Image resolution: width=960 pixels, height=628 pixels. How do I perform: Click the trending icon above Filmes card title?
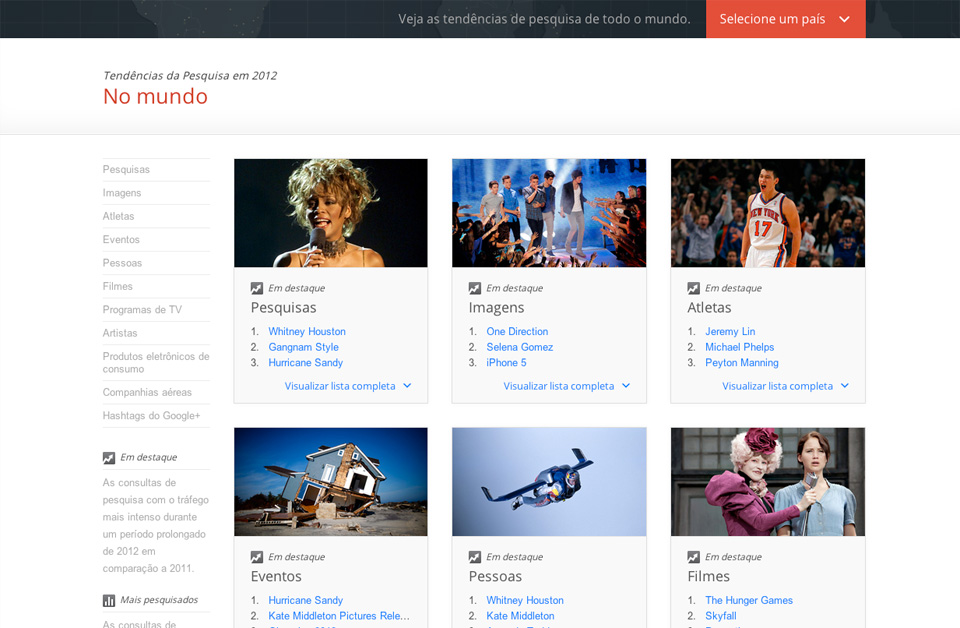point(694,557)
